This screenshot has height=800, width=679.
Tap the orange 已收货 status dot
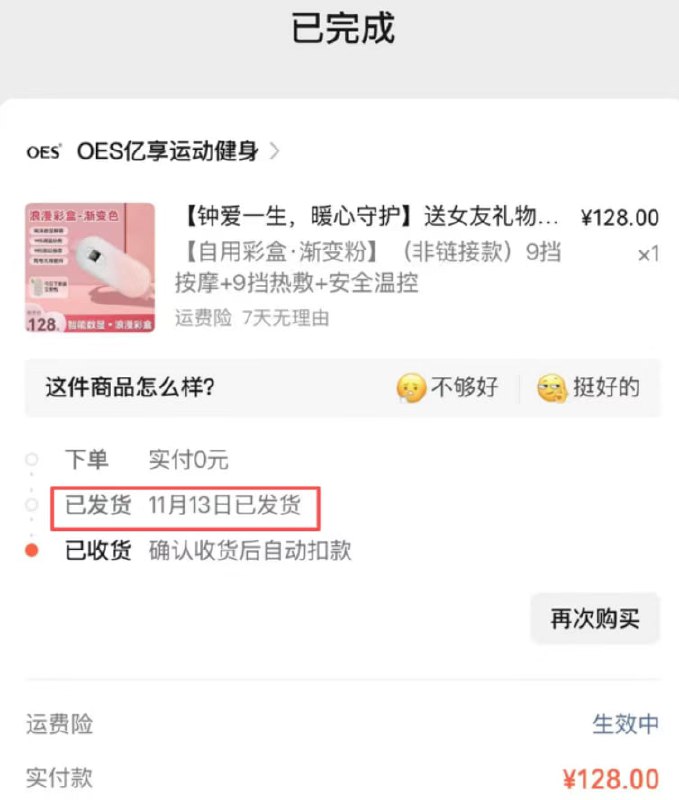pos(32,550)
